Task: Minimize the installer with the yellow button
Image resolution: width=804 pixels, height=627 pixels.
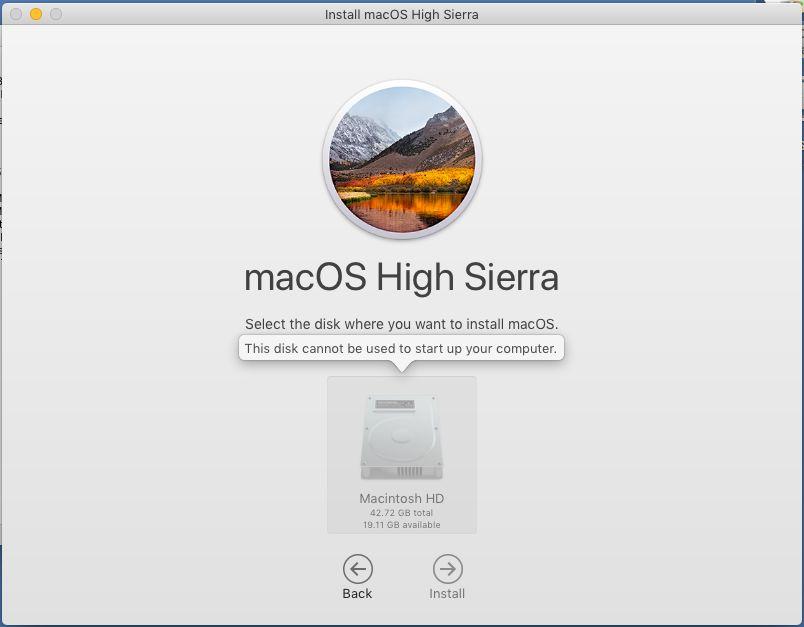Action: point(36,14)
